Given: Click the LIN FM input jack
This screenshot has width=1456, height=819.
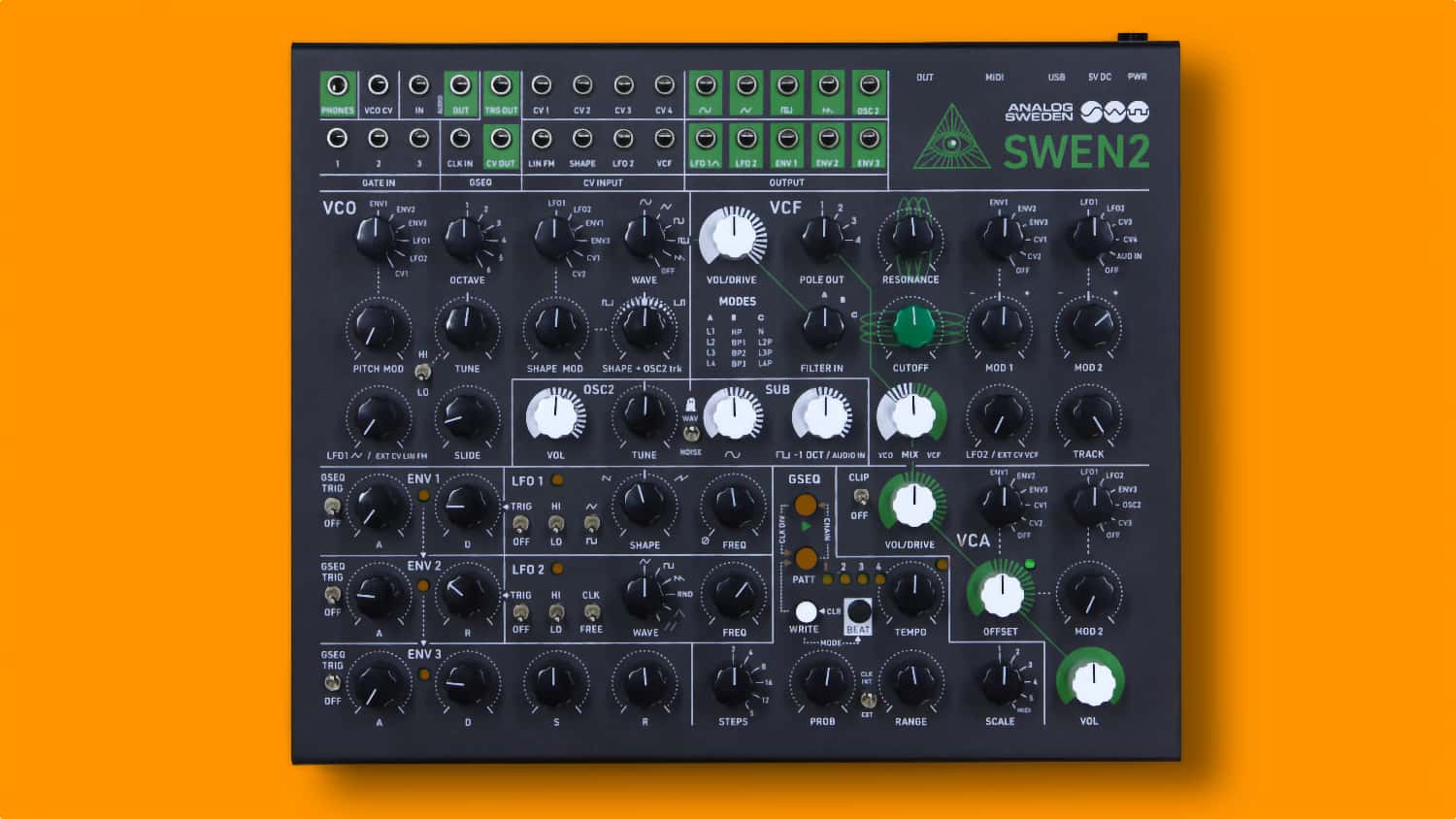Looking at the screenshot, I should pyautogui.click(x=542, y=139).
